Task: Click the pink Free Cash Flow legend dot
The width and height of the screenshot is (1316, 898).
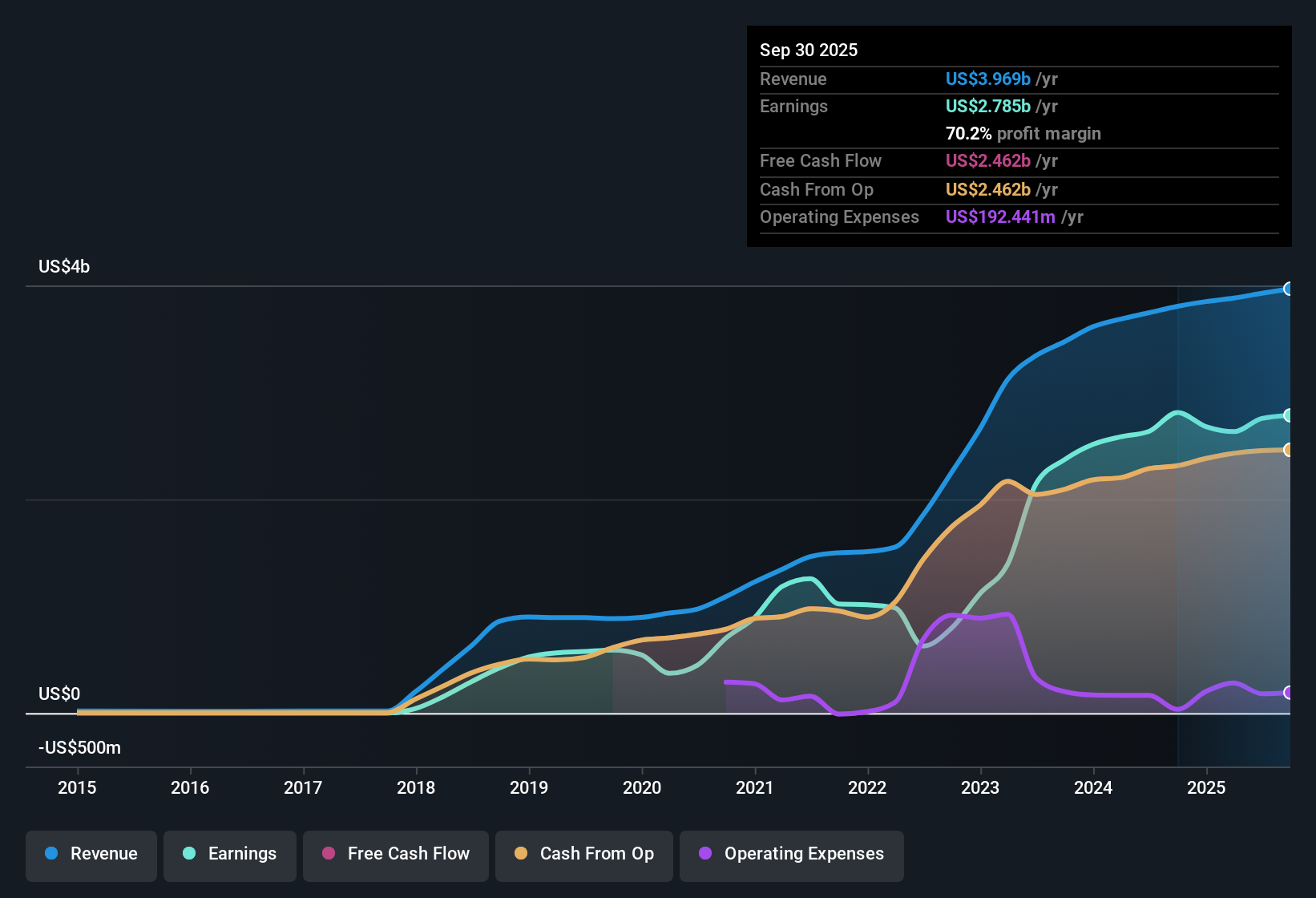Action: point(327,854)
